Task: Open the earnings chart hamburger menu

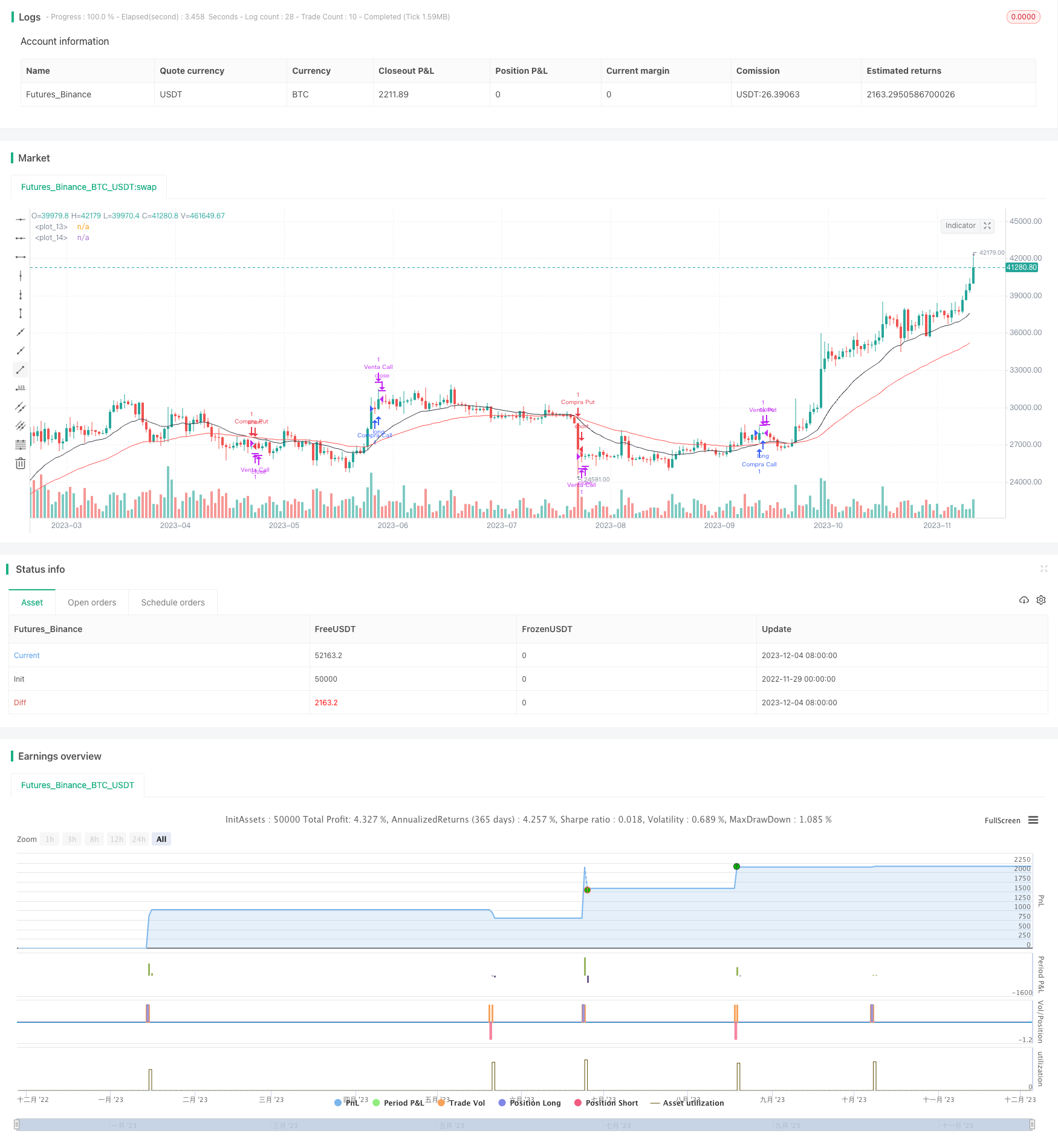Action: click(1033, 820)
